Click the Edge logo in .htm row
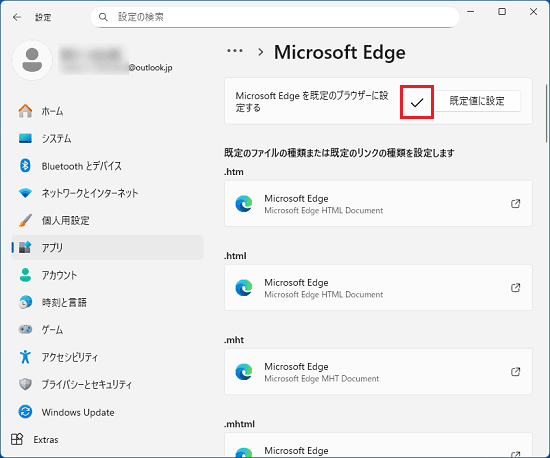 click(x=244, y=204)
